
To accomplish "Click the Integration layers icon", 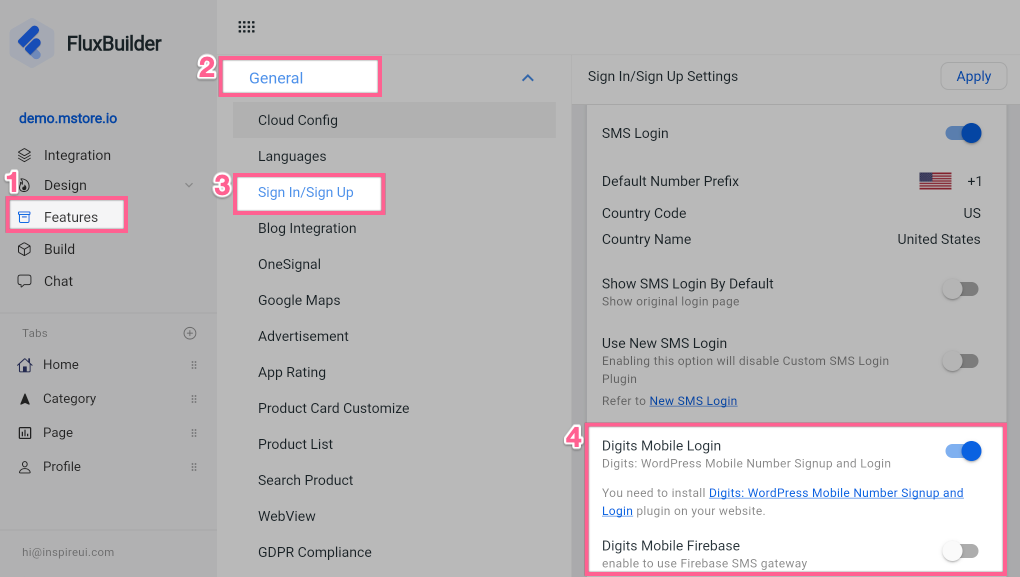I will point(25,155).
